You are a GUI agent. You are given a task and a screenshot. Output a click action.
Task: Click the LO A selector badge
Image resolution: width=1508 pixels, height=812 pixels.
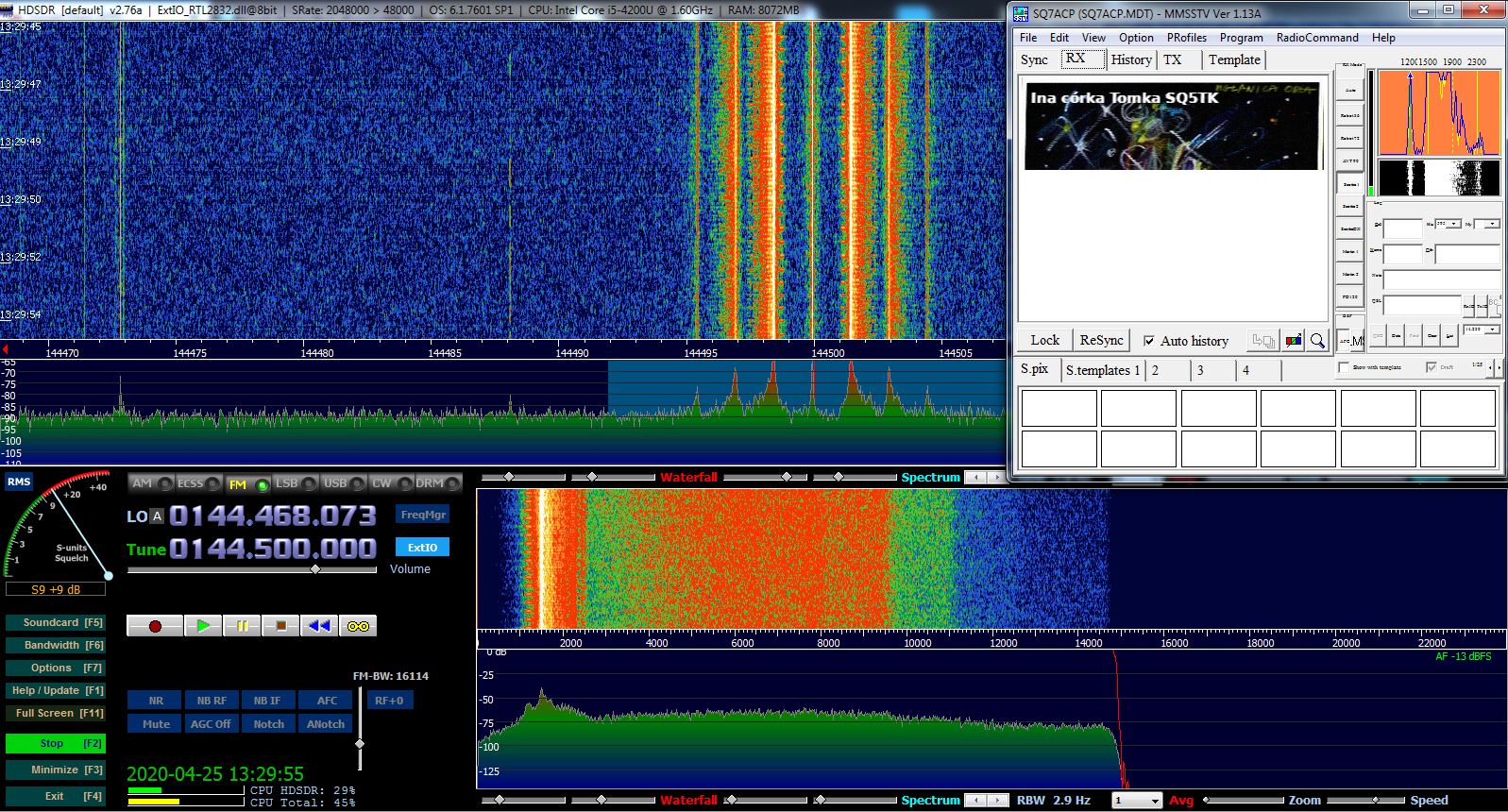(x=157, y=516)
